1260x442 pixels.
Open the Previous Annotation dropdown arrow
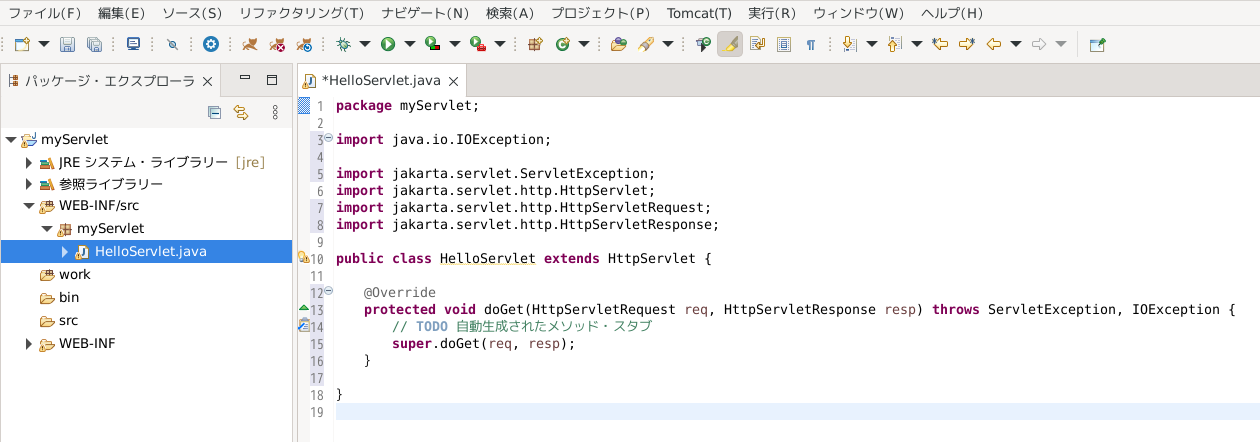(x=916, y=44)
